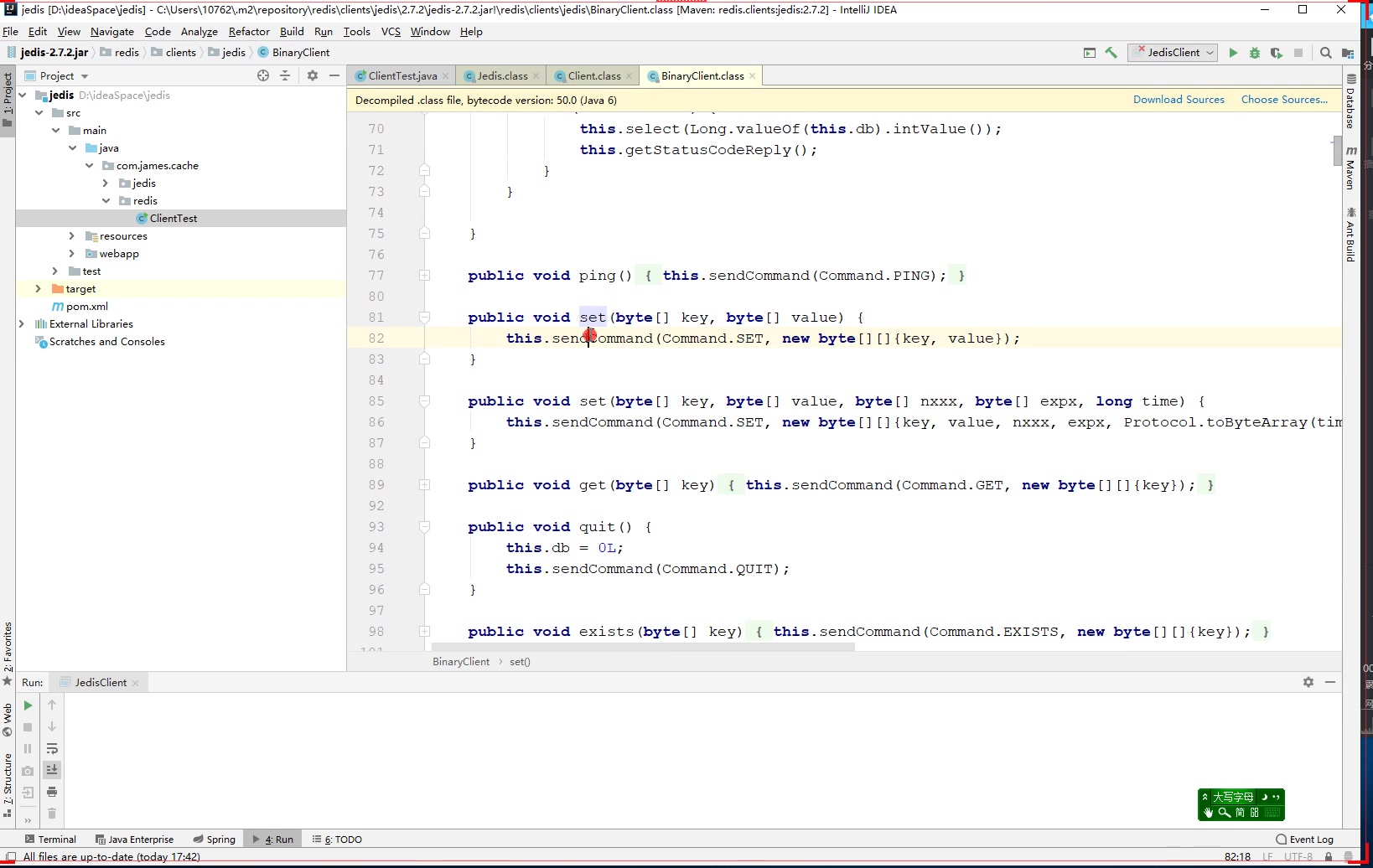Toggle file read-only lock icon in status bar
This screenshot has width=1373, height=868.
click(x=1329, y=857)
